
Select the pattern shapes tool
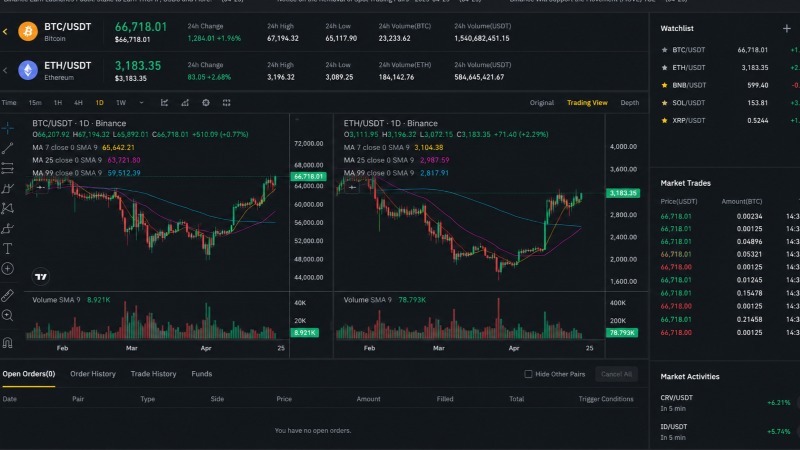(x=8, y=208)
